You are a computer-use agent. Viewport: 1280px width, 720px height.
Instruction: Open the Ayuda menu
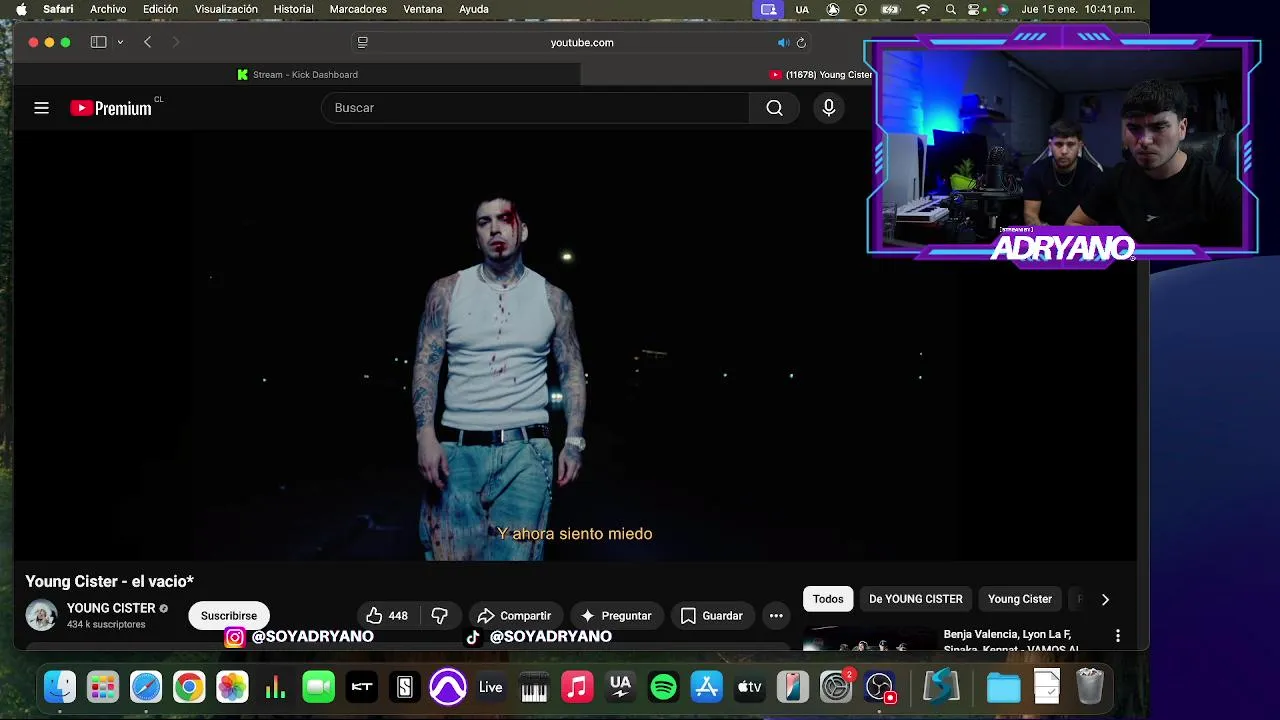(x=474, y=9)
